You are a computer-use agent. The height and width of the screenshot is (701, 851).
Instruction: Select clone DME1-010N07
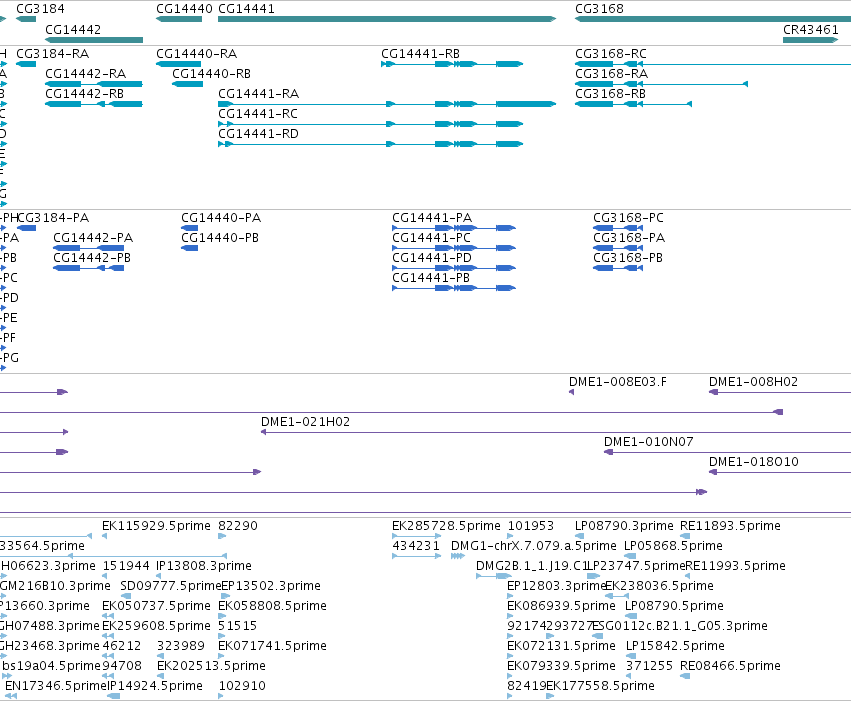[649, 442]
